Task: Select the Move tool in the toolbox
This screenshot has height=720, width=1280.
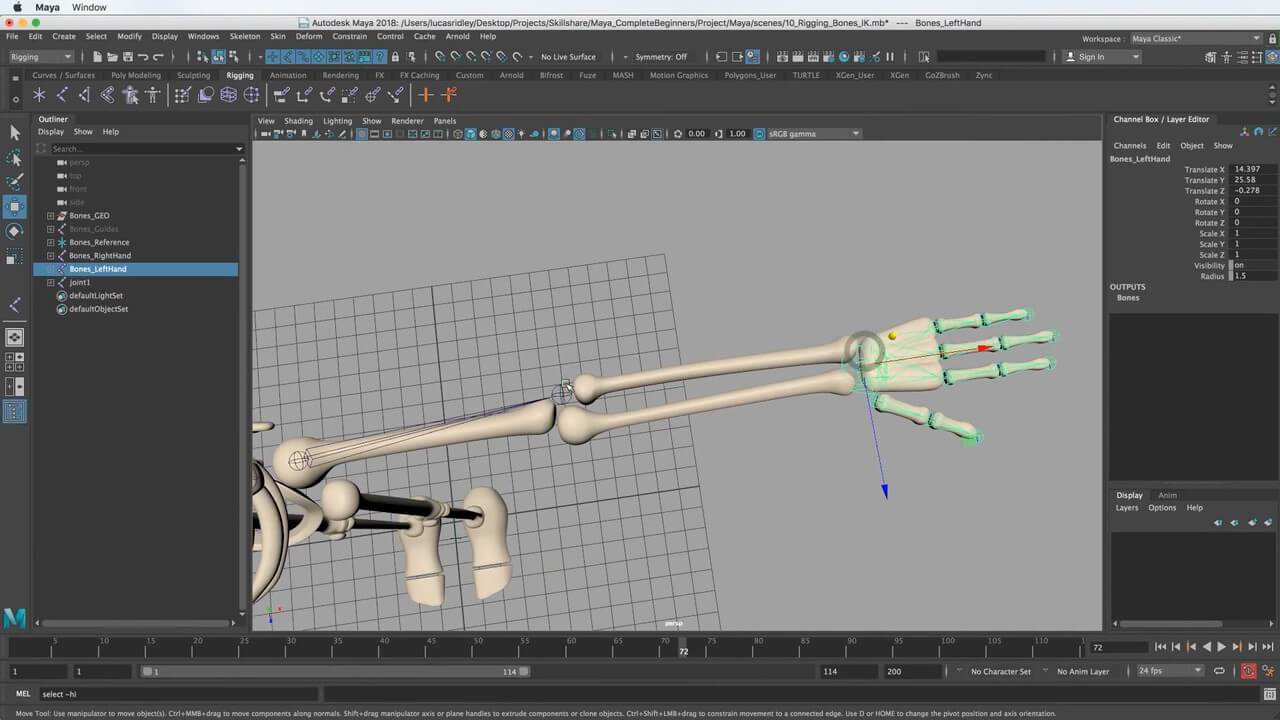Action: 14,207
